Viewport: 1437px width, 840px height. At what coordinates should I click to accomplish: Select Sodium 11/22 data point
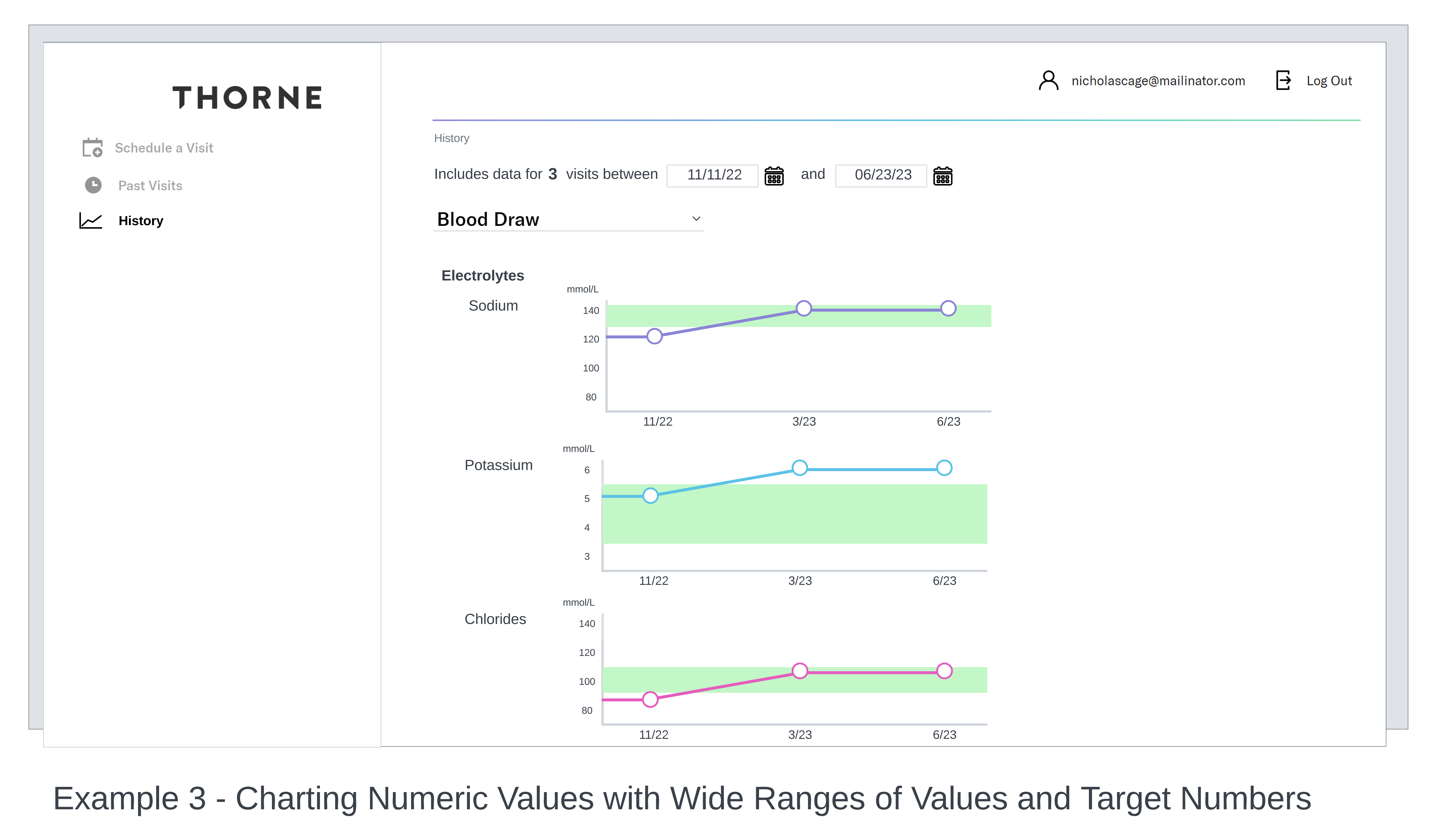(x=655, y=336)
